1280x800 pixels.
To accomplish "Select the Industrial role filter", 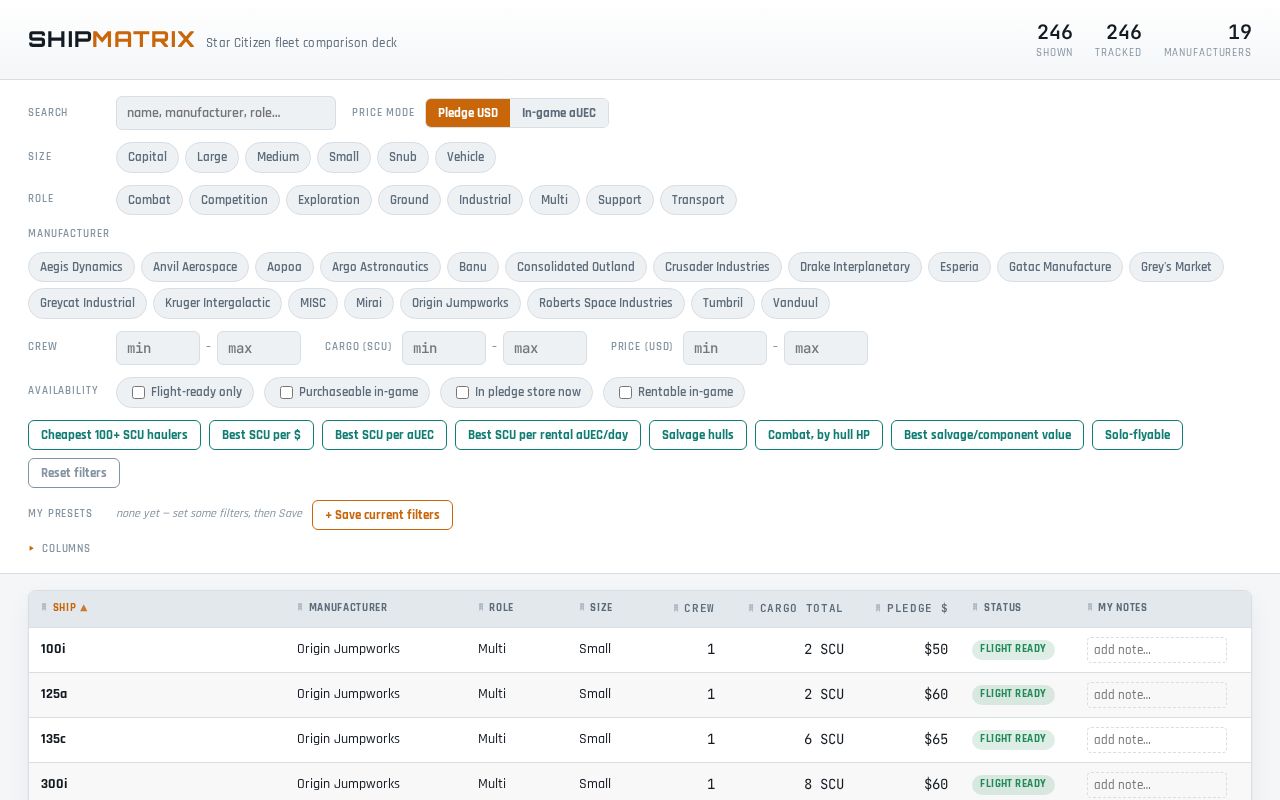I will coord(485,200).
